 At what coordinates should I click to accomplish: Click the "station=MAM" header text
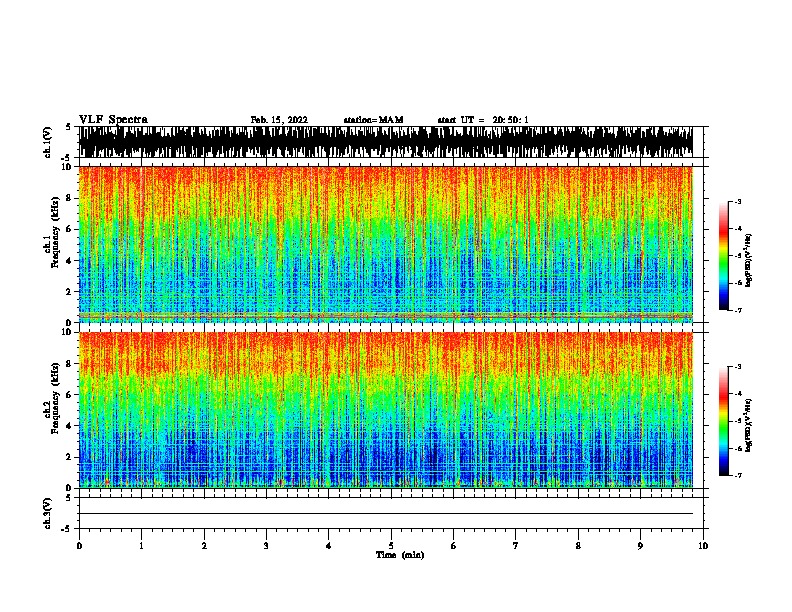click(x=373, y=120)
